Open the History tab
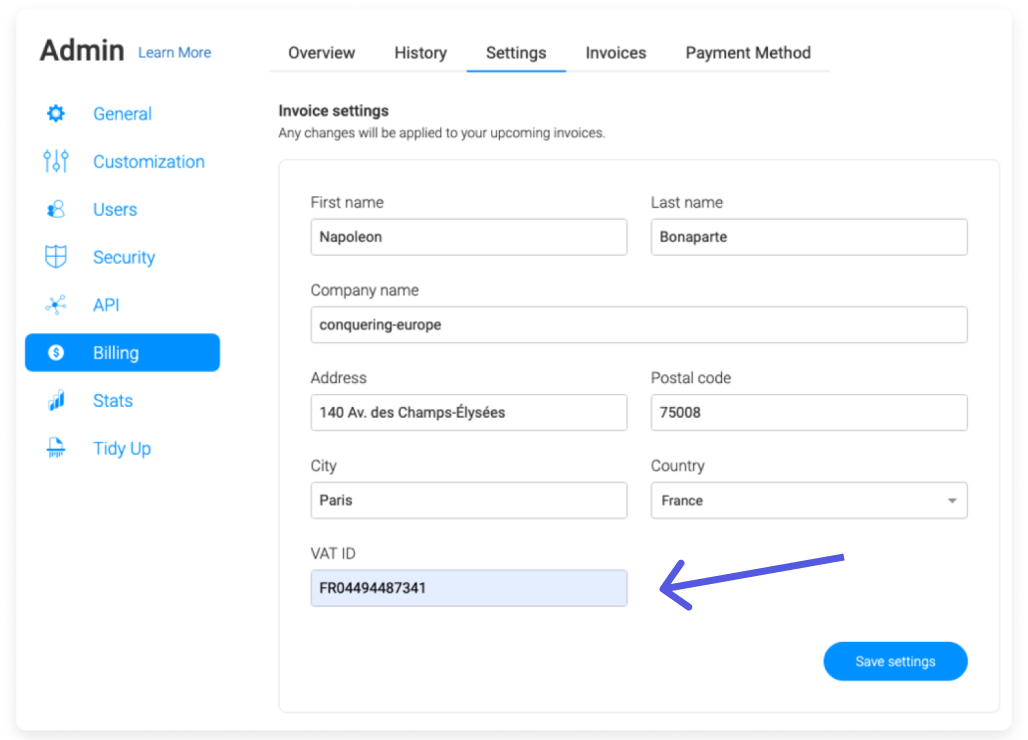 (420, 52)
